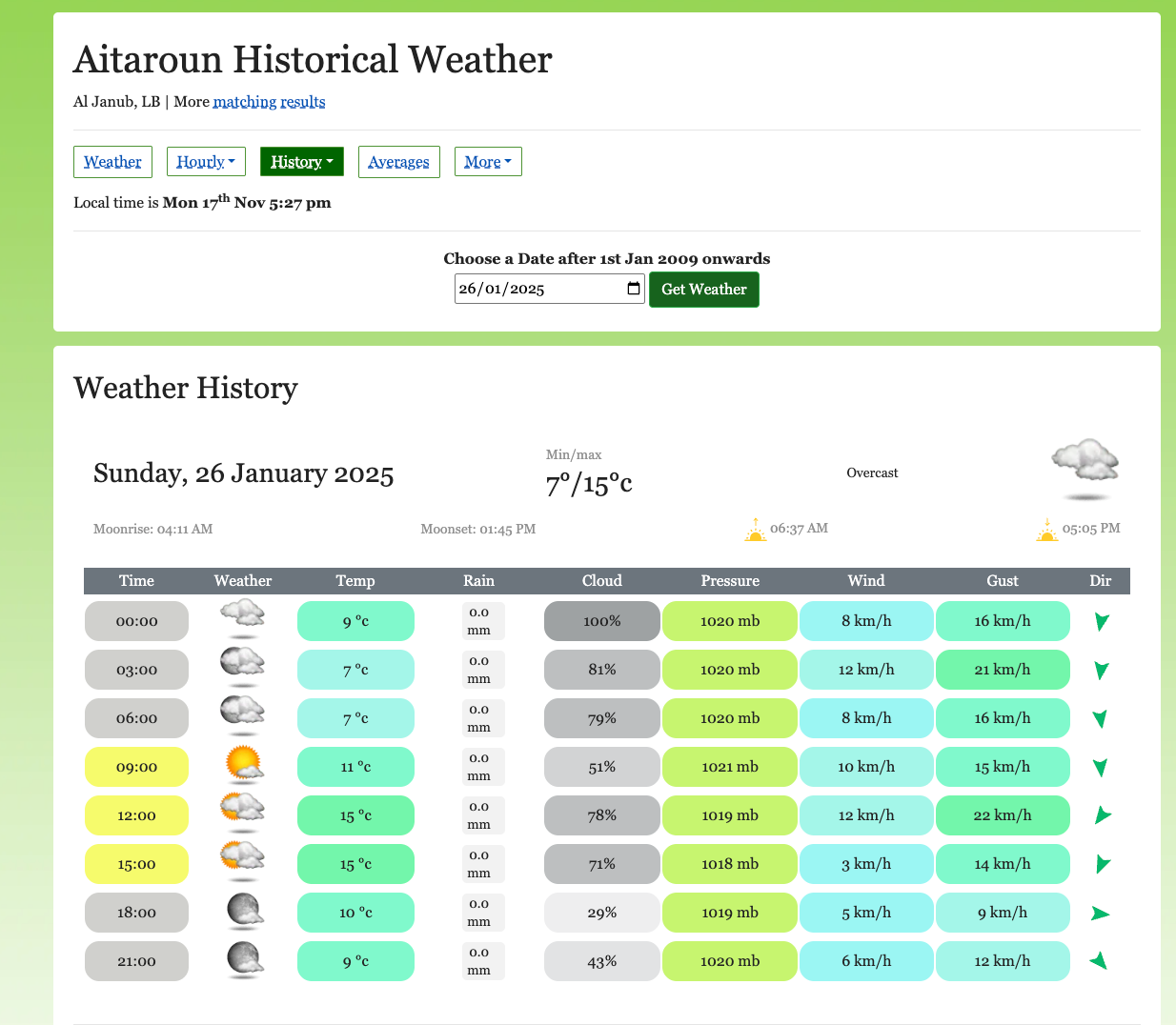Expand the History dropdown menu
1176x1025 pixels.
(301, 162)
